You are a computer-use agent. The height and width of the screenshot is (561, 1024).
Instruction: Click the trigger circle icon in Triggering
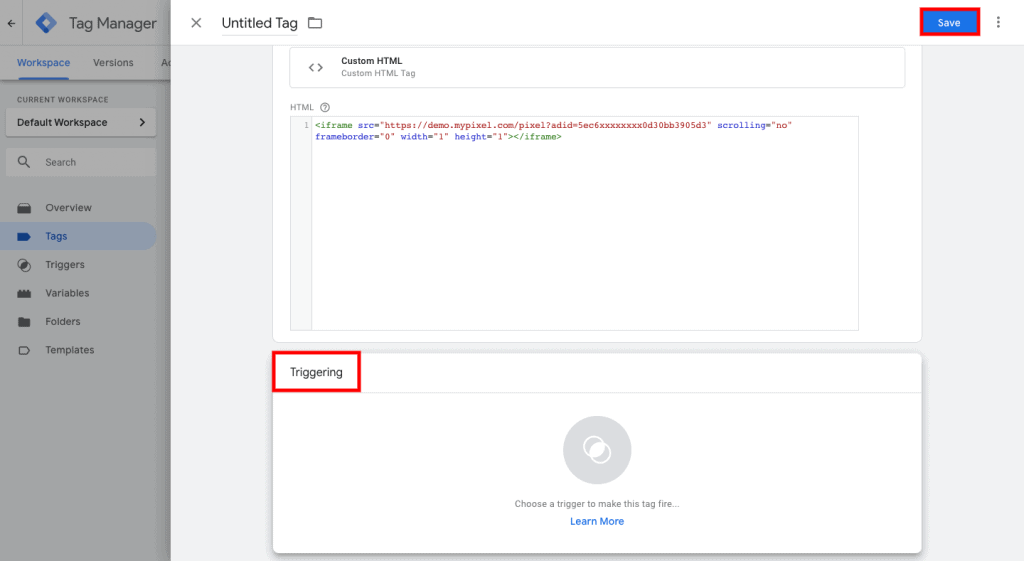597,450
